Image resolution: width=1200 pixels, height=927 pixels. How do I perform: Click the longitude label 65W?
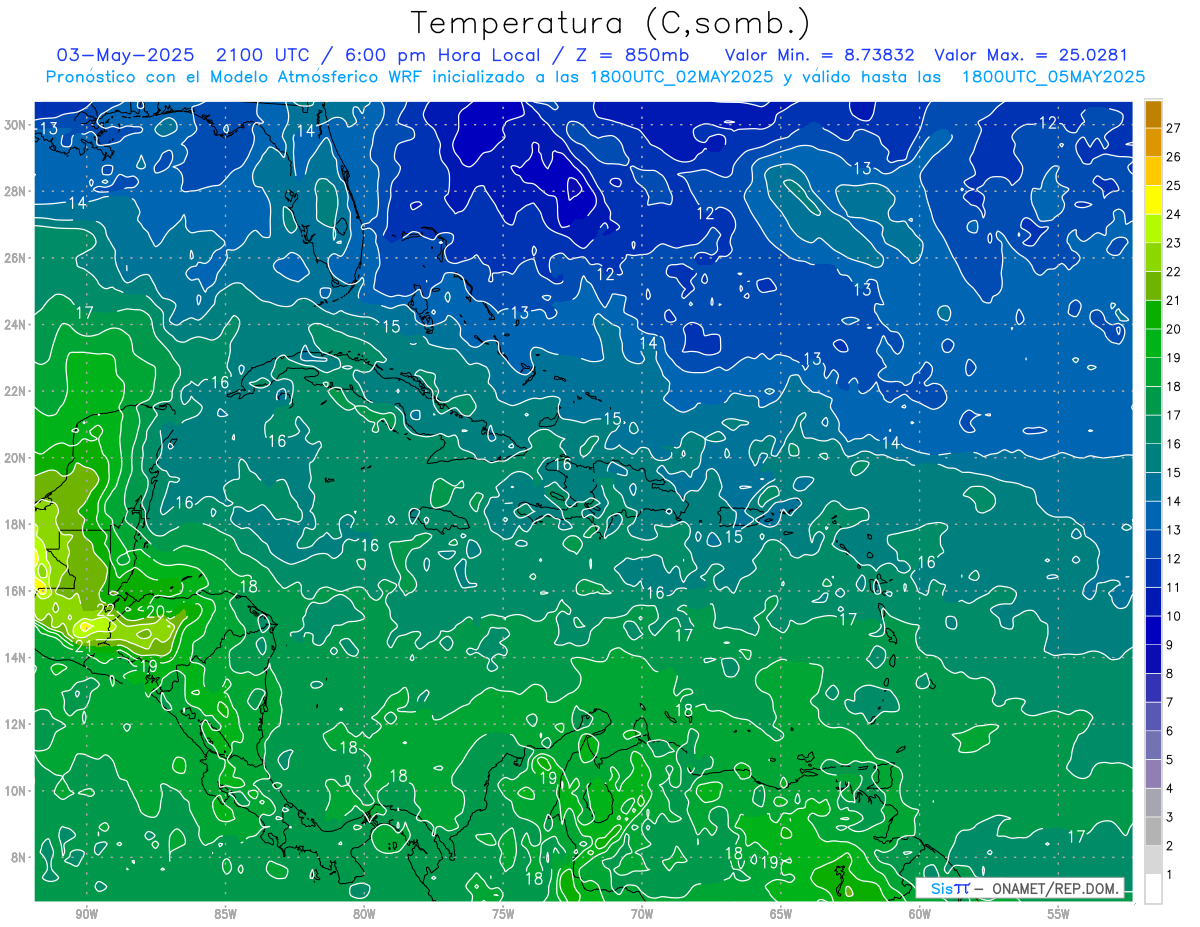pos(781,914)
